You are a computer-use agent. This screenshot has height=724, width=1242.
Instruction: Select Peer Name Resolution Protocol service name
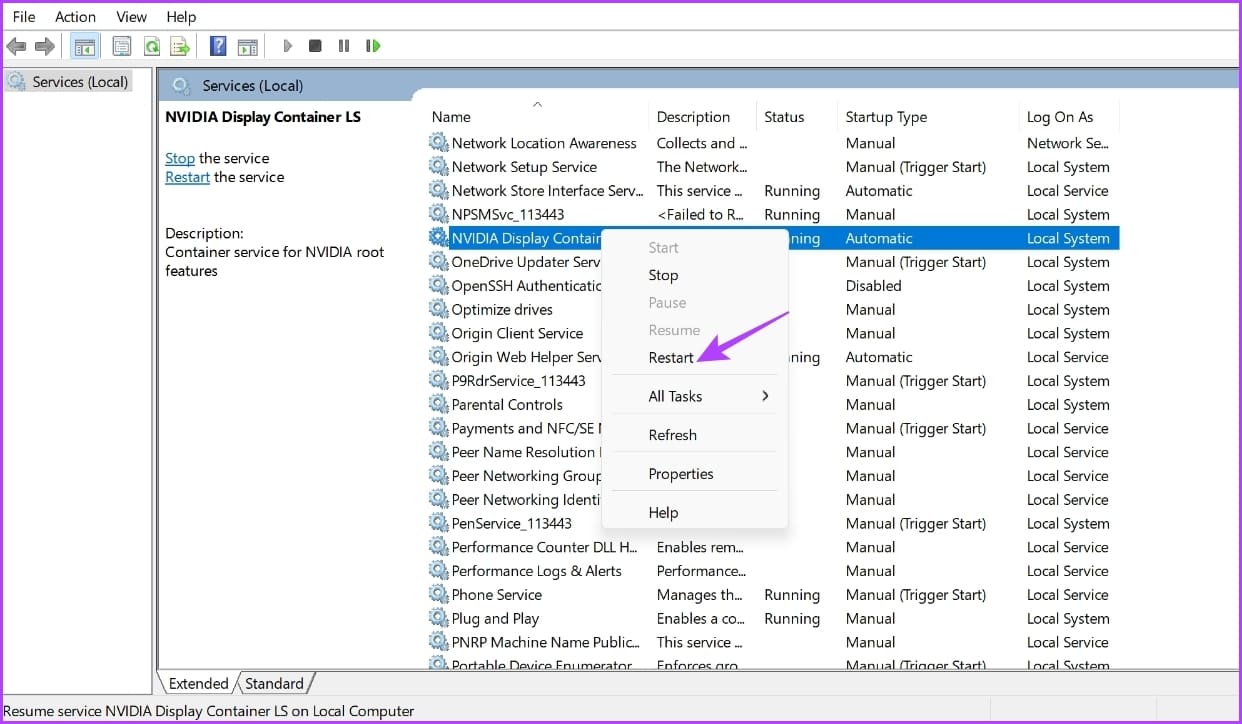click(x=526, y=452)
